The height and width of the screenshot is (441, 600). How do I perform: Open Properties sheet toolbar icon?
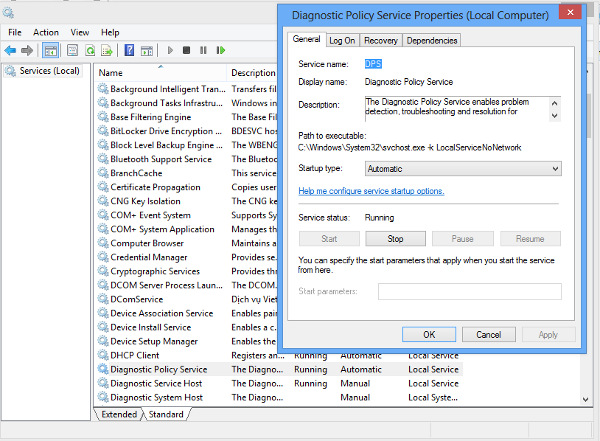pos(72,50)
